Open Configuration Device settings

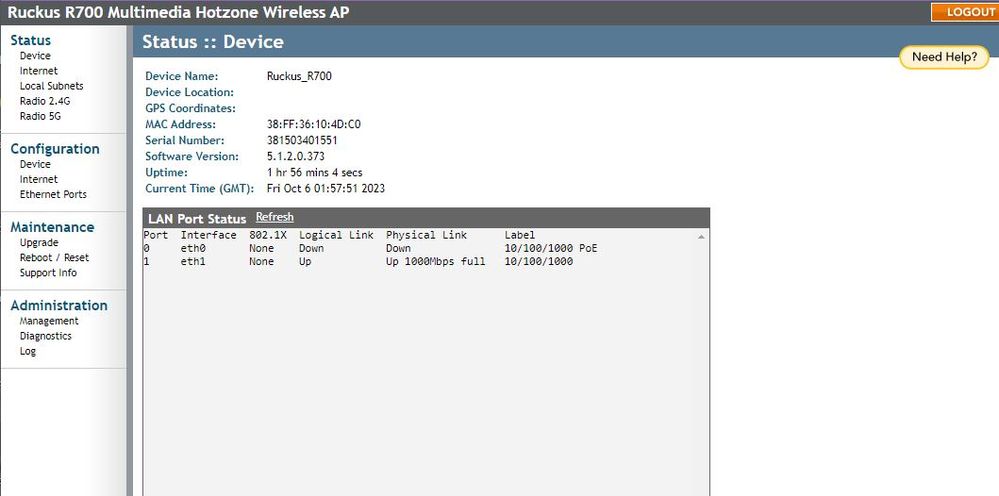click(x=35, y=164)
